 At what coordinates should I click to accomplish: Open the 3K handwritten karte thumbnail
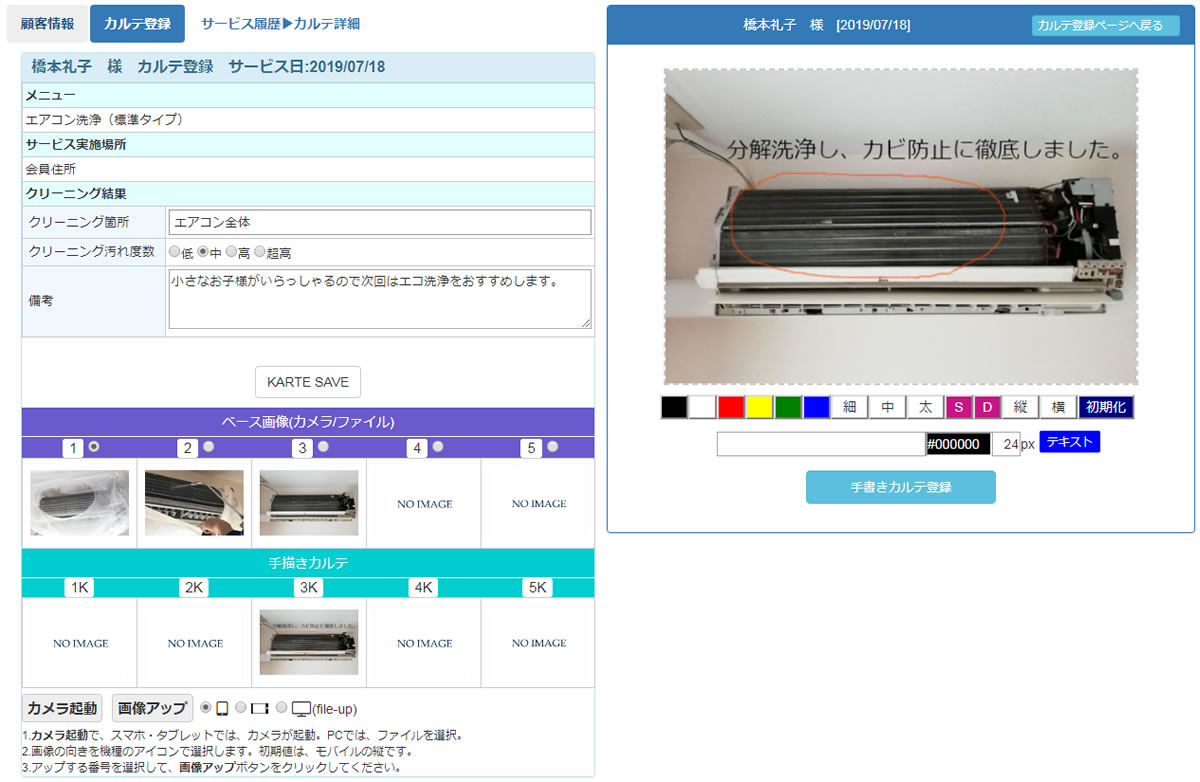(309, 642)
